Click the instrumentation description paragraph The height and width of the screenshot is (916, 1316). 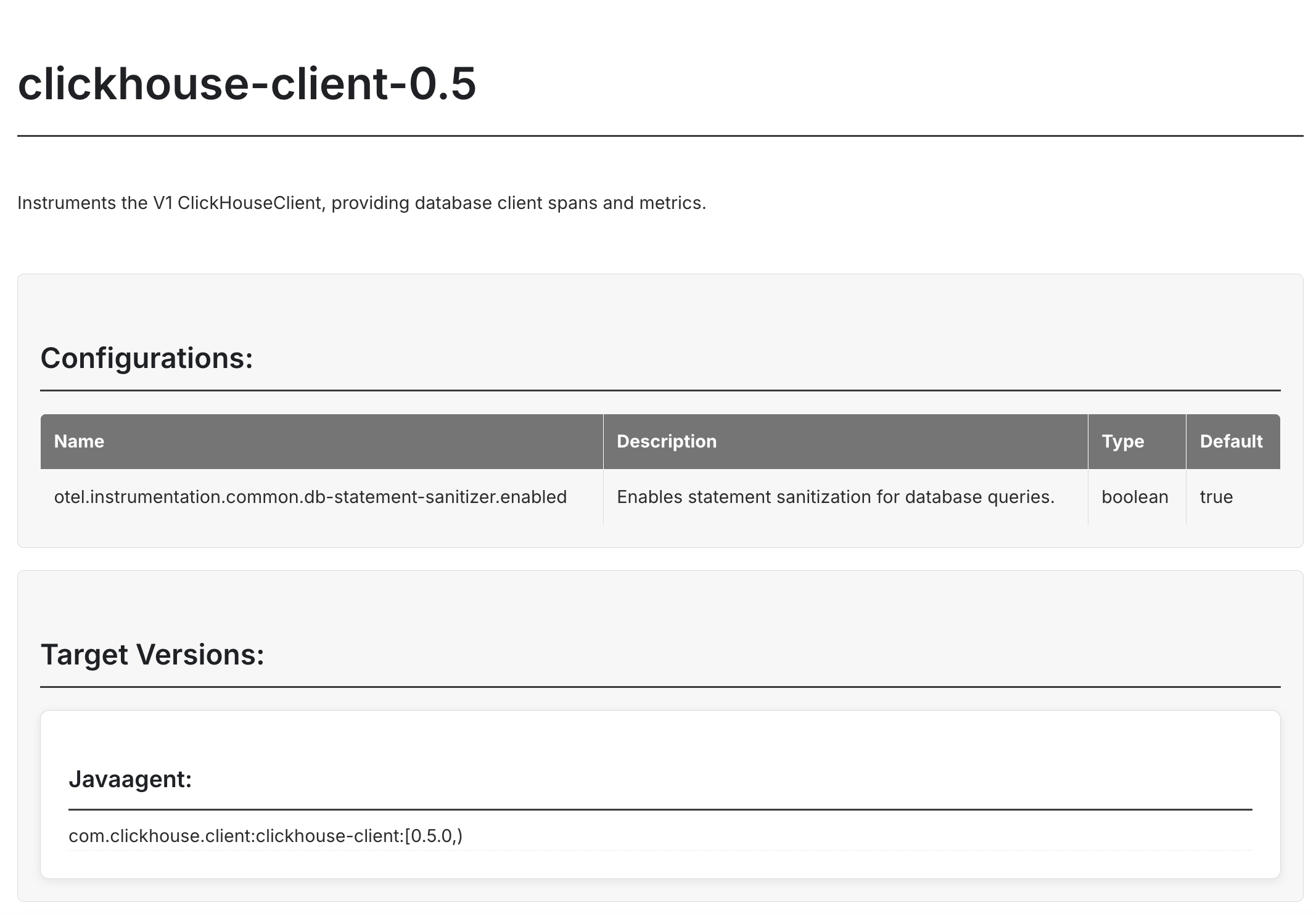[x=361, y=203]
